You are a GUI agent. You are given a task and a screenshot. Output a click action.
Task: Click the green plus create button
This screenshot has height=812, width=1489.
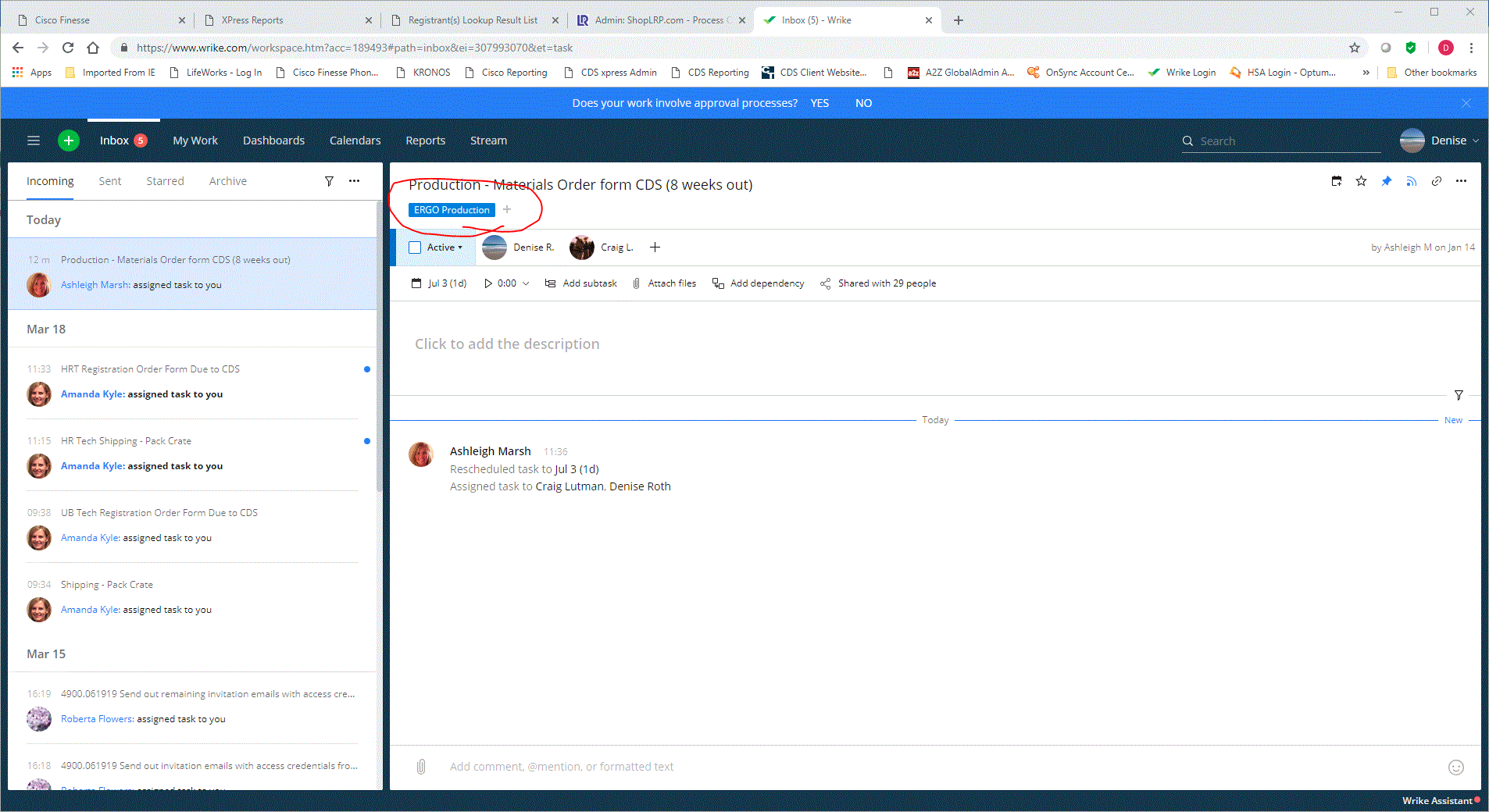point(69,141)
